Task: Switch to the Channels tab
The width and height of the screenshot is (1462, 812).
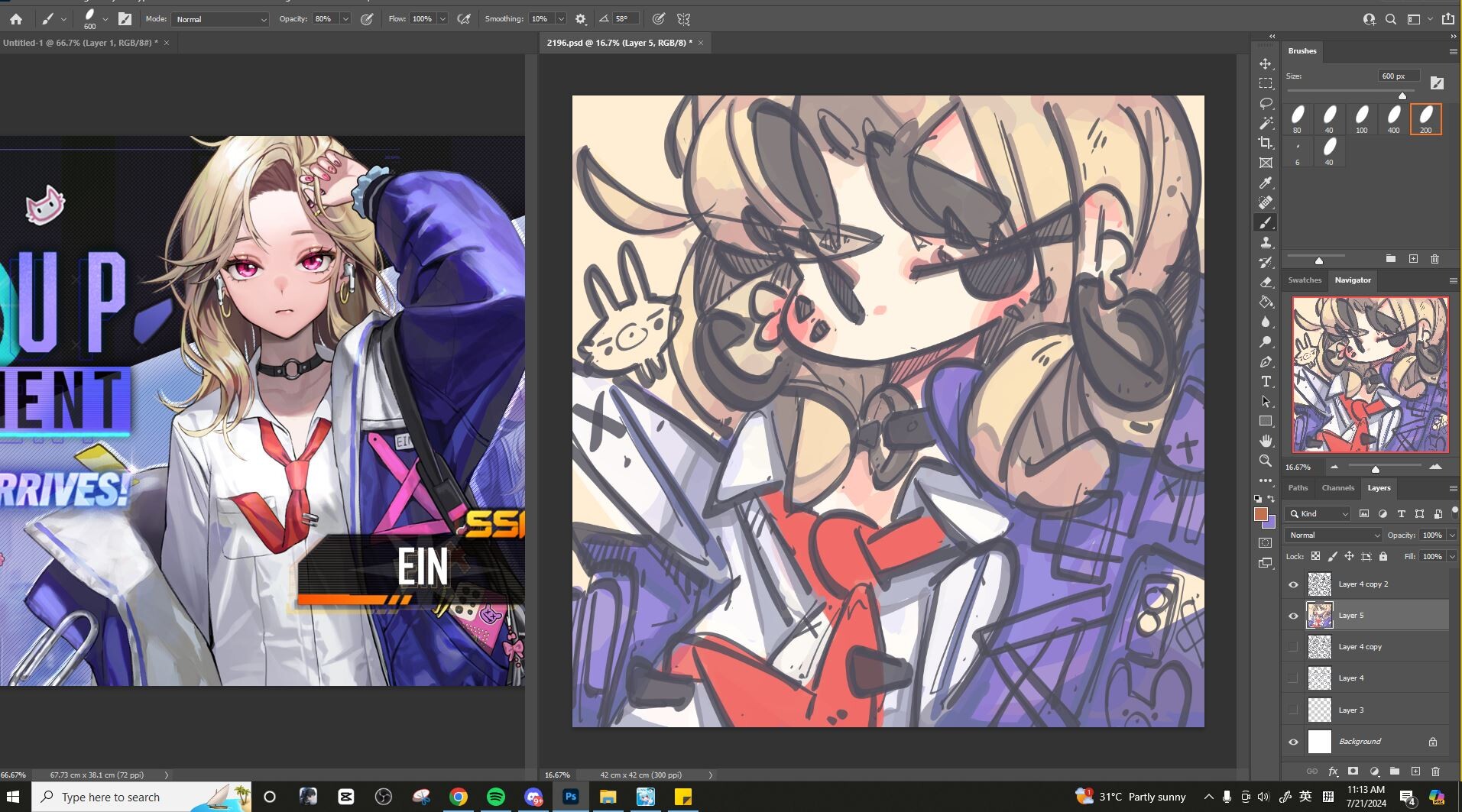Action: tap(1337, 488)
